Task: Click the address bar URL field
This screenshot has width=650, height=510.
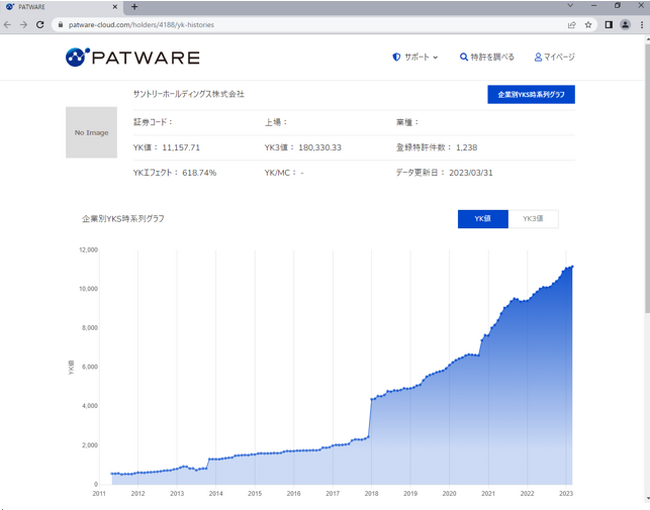Action: pyautogui.click(x=300, y=24)
